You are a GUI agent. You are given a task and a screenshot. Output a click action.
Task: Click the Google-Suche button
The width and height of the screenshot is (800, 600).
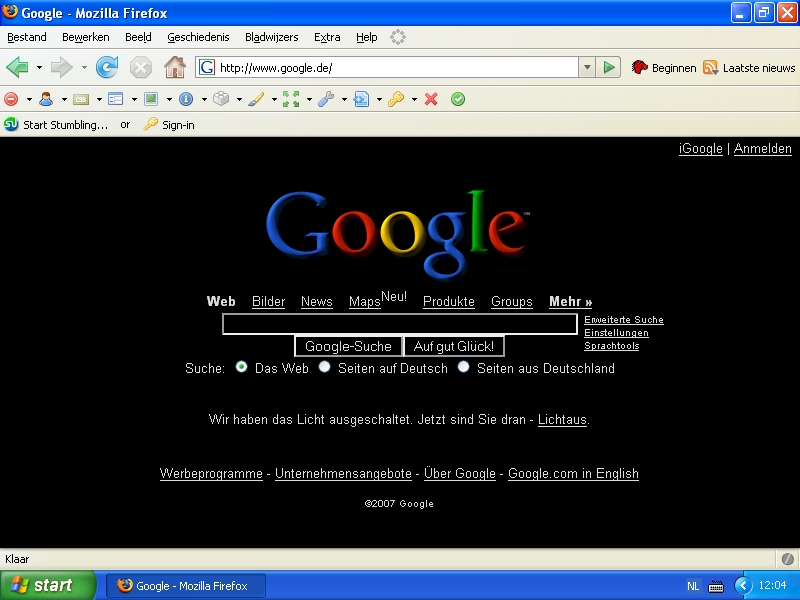[348, 346]
